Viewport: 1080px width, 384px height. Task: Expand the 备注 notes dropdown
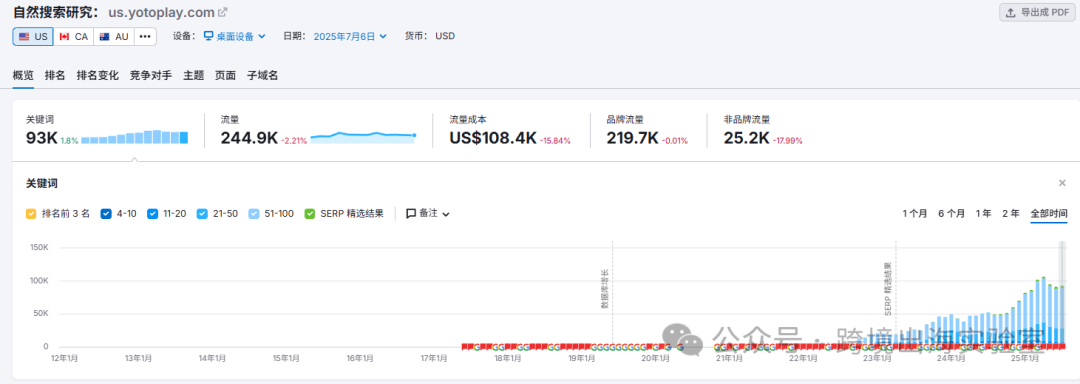(x=428, y=214)
